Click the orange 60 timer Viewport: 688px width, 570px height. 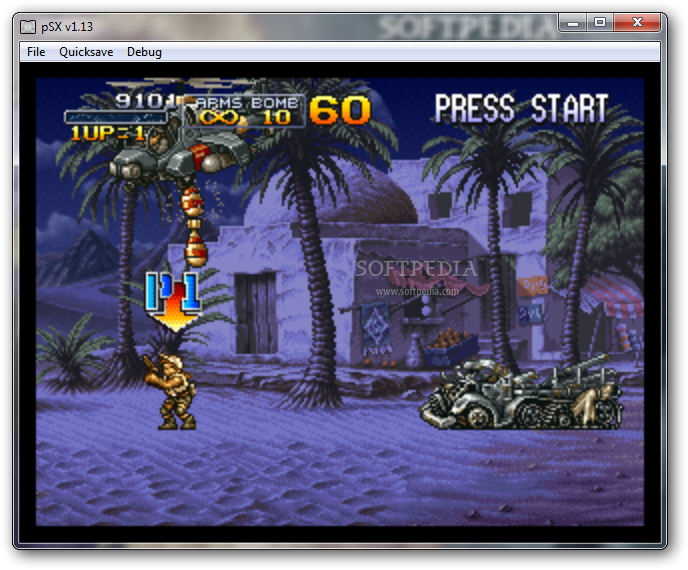tap(340, 110)
